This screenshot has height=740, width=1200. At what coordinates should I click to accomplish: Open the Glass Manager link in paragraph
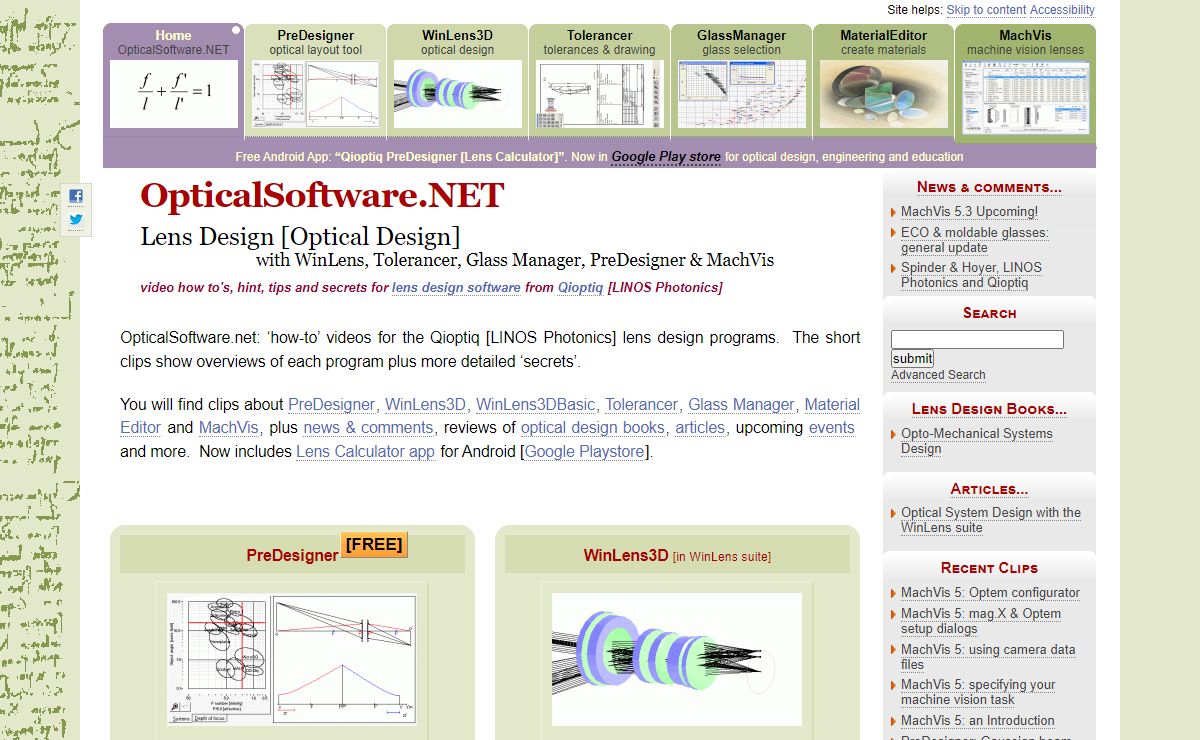click(x=741, y=405)
